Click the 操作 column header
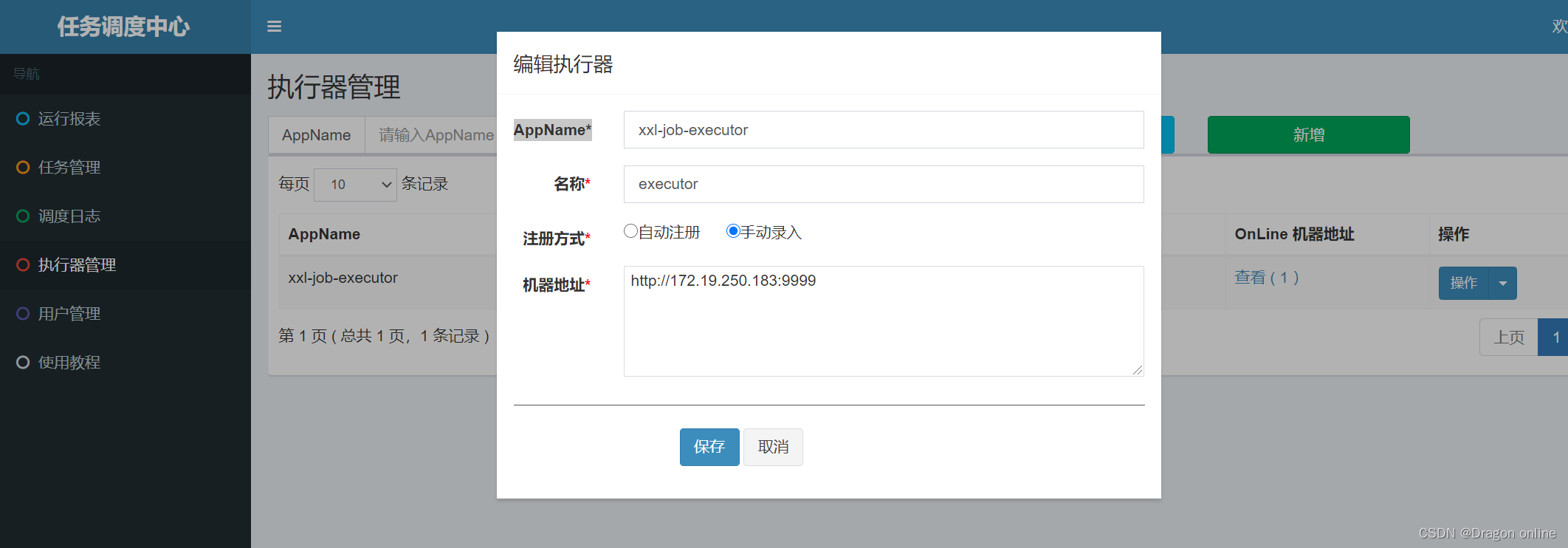This screenshot has width=1568, height=548. coord(1454,234)
